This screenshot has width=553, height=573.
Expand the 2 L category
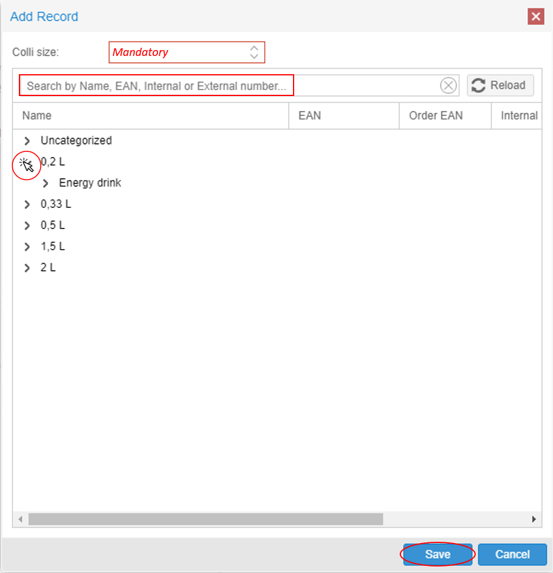pyautogui.click(x=27, y=268)
